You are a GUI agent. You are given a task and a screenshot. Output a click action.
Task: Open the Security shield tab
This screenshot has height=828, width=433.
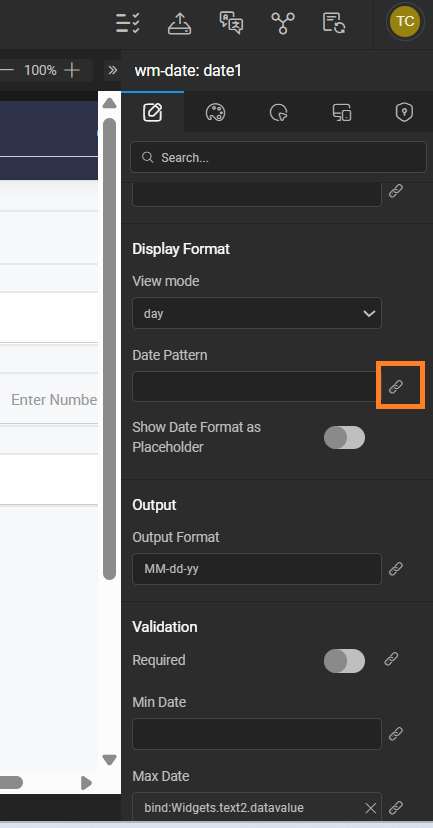point(404,112)
